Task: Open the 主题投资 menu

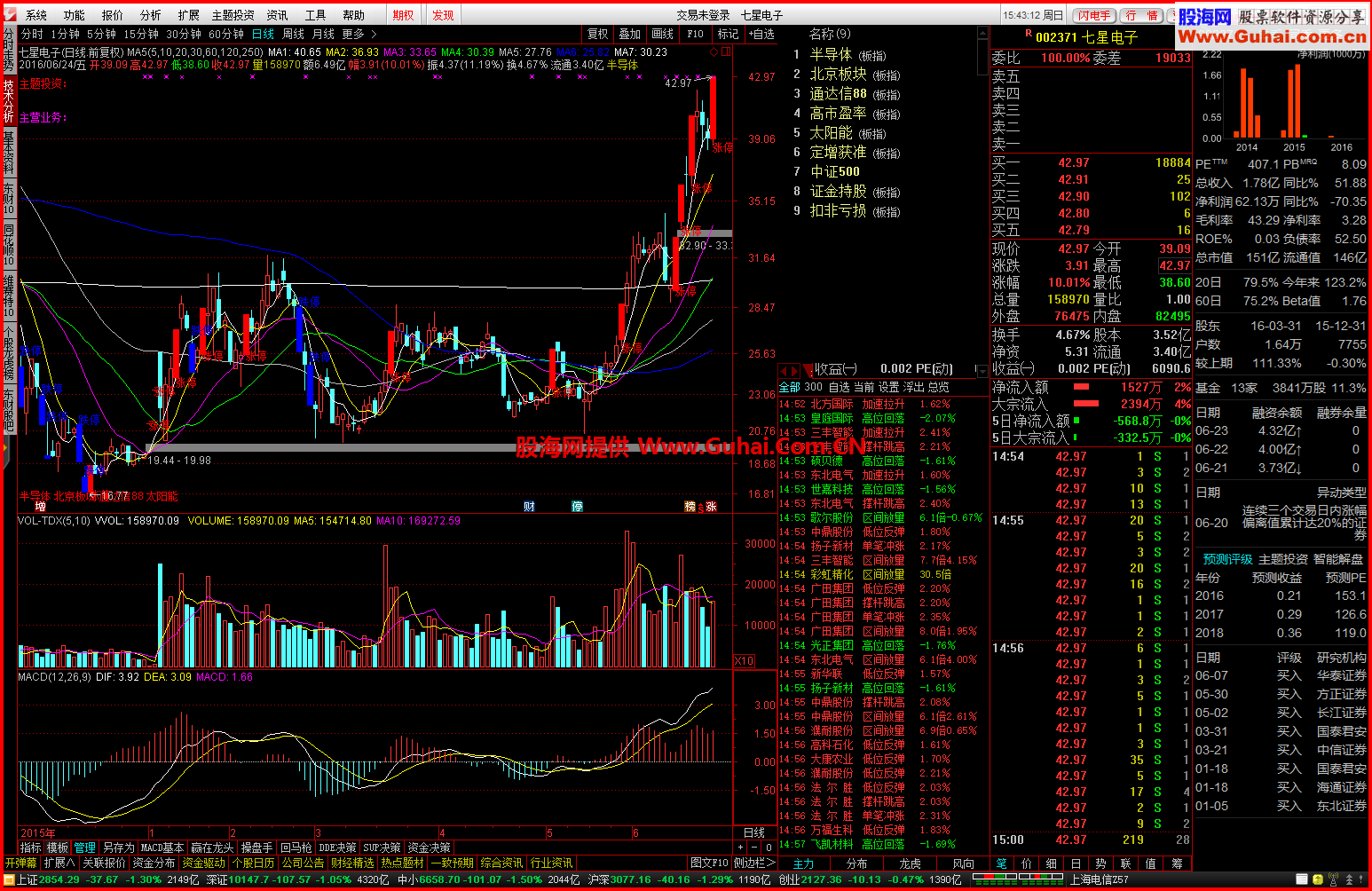Action: [233, 15]
